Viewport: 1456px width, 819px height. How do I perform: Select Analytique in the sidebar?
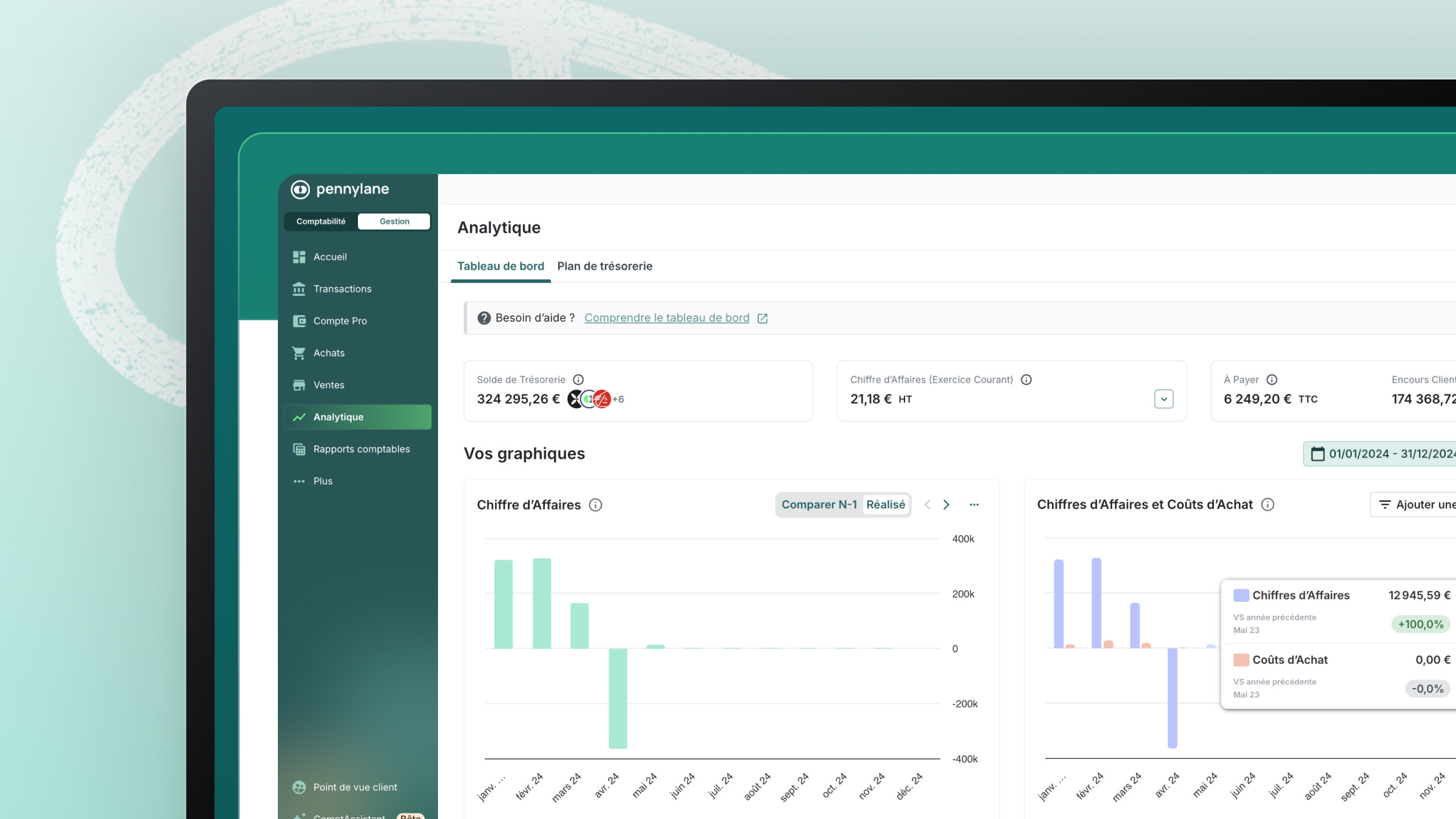click(357, 417)
